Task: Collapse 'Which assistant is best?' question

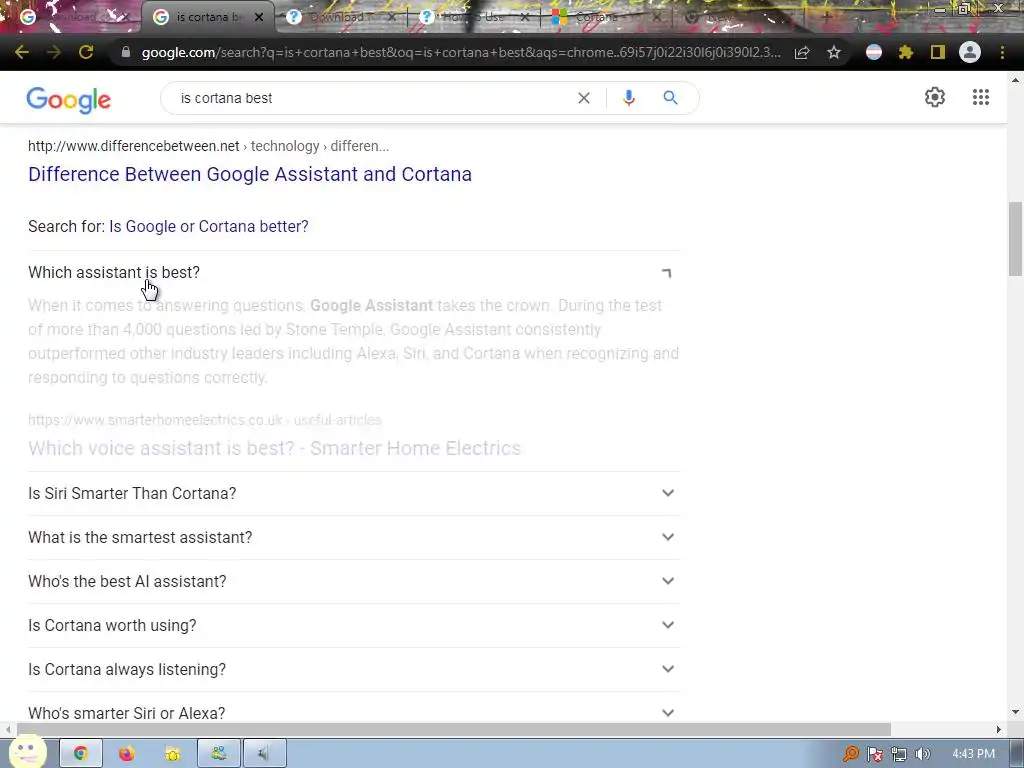Action: coord(353,272)
